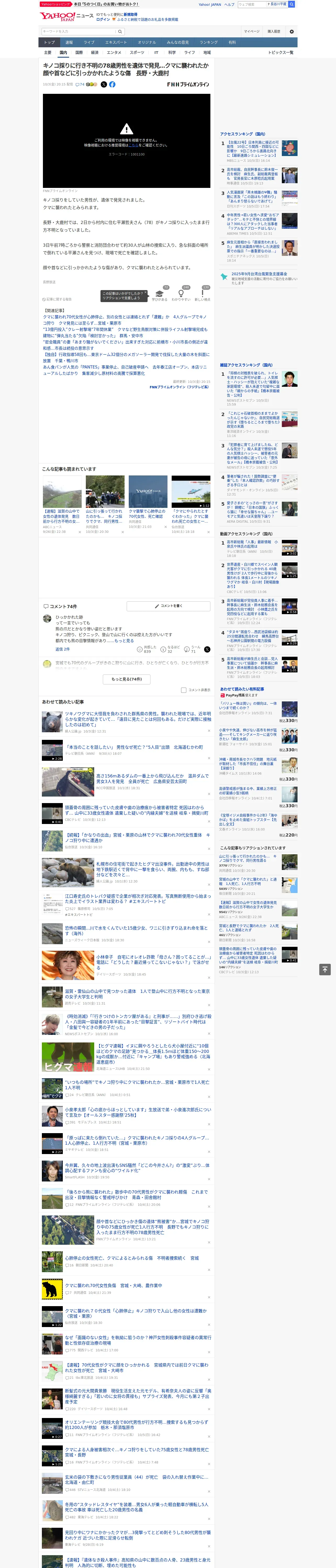Open paid article 「バリュー株は買い」の傾向

[x=248, y=706]
